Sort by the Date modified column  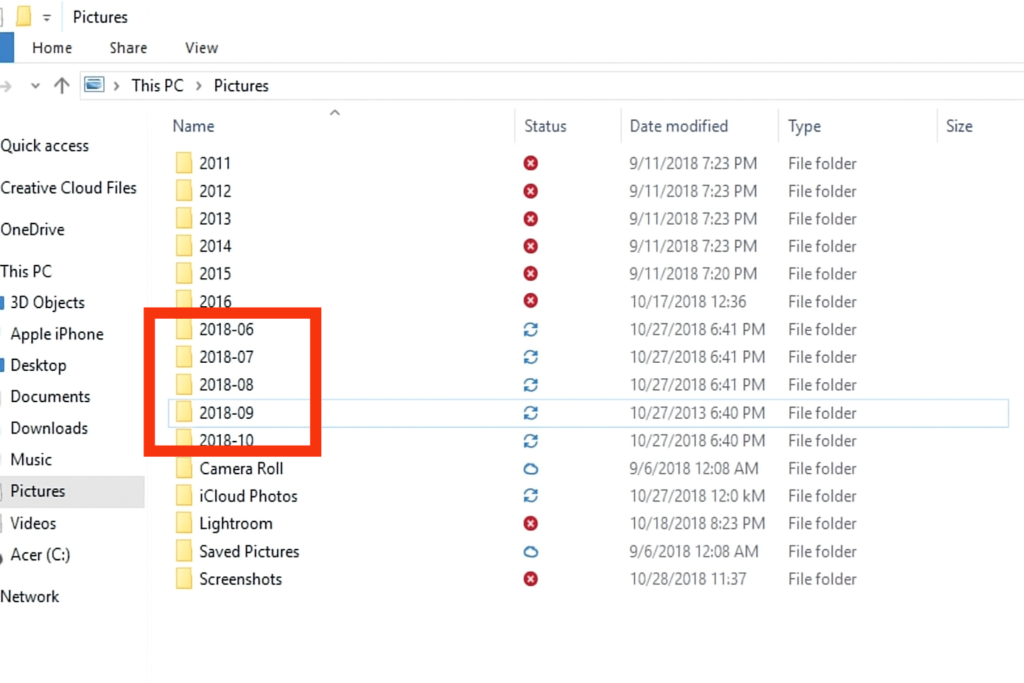tap(678, 126)
